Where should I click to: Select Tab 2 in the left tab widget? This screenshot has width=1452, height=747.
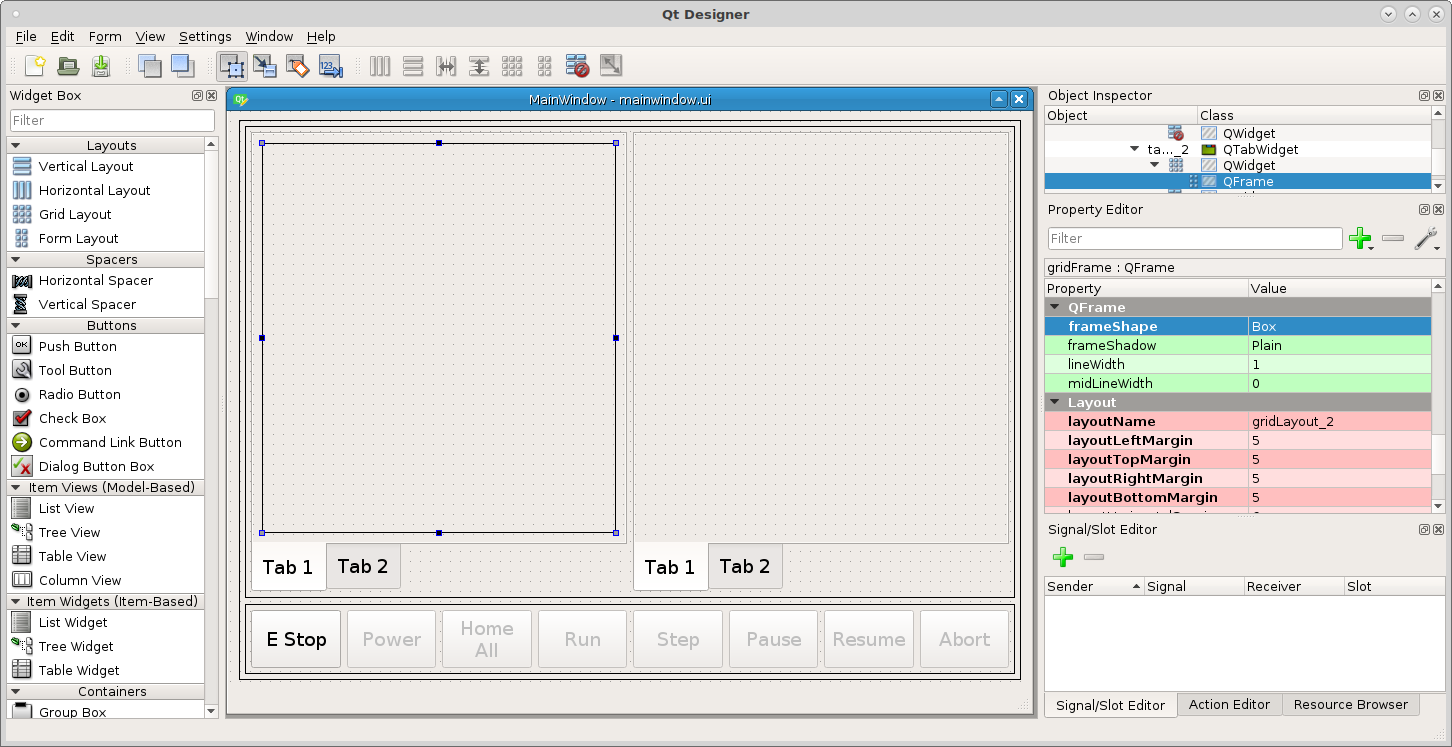point(362,566)
